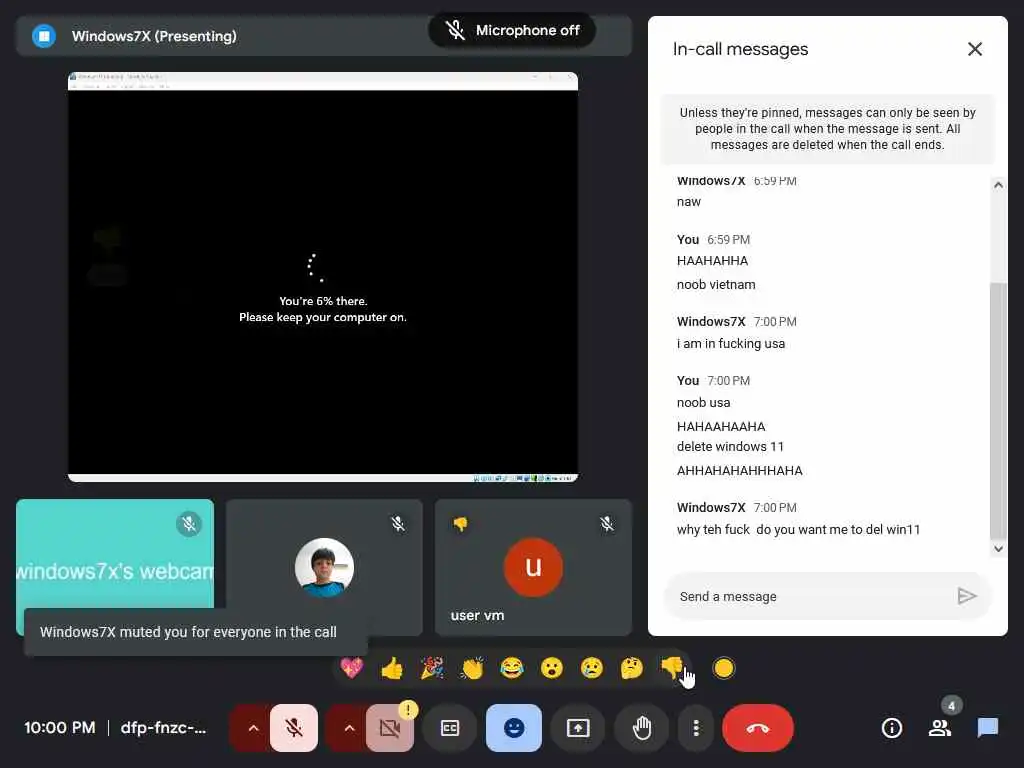
Task: Click the muted icon on user vm tile
Action: pos(607,524)
